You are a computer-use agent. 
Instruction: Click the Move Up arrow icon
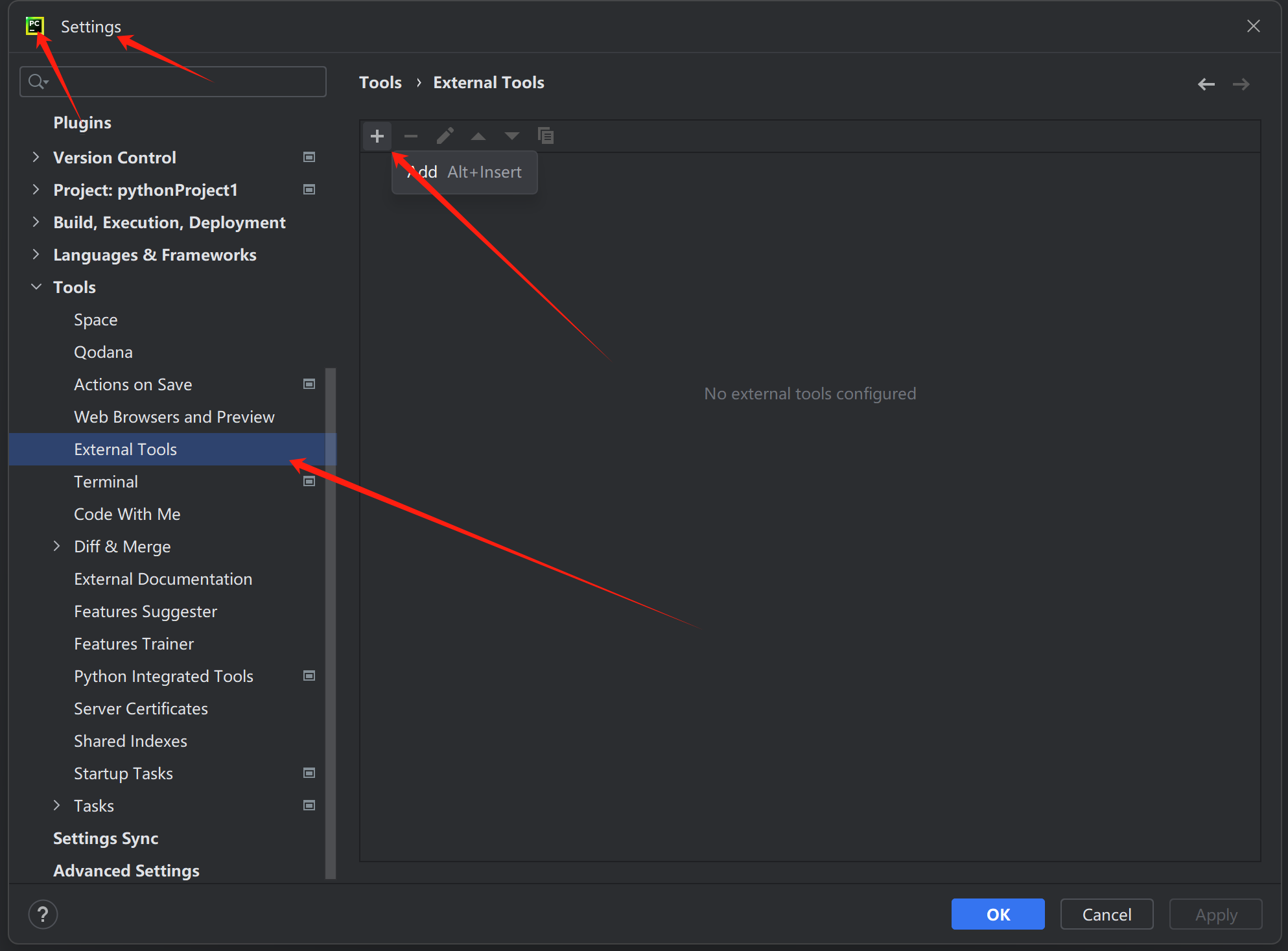(478, 136)
